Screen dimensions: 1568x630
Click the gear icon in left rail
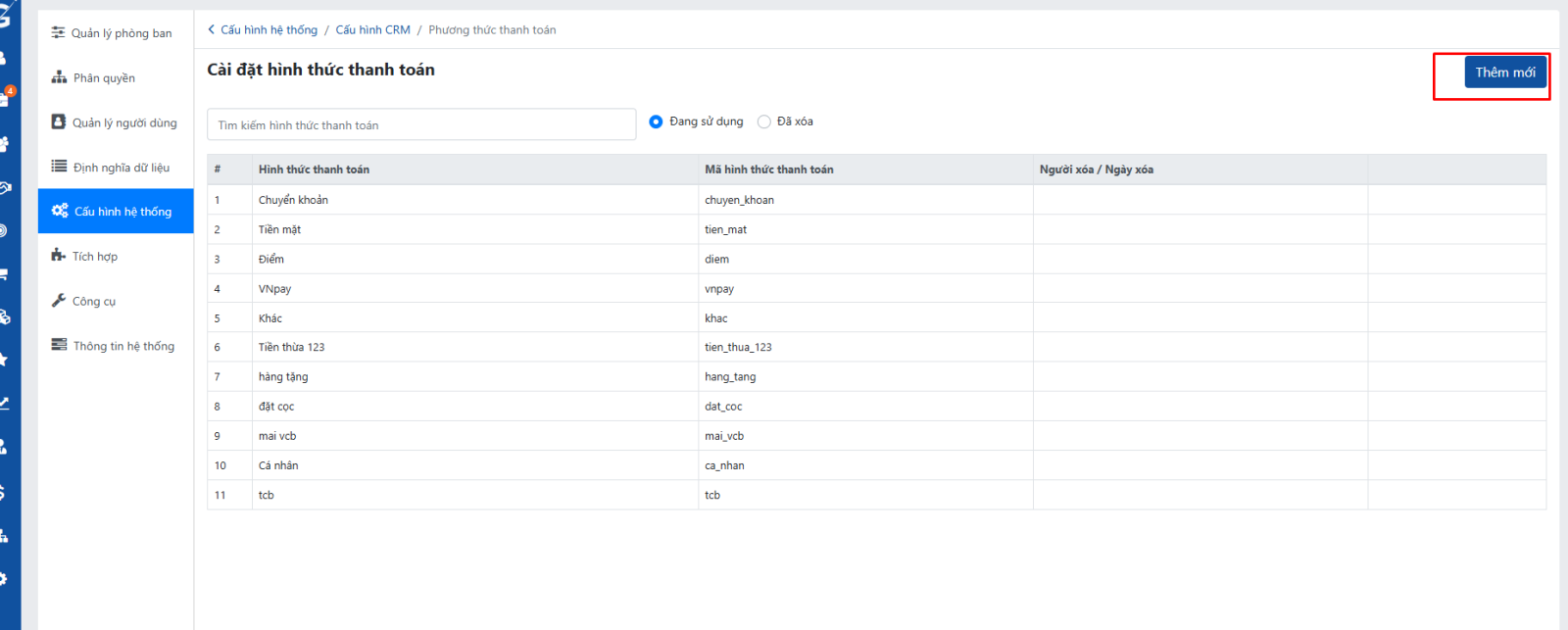click(x=4, y=579)
